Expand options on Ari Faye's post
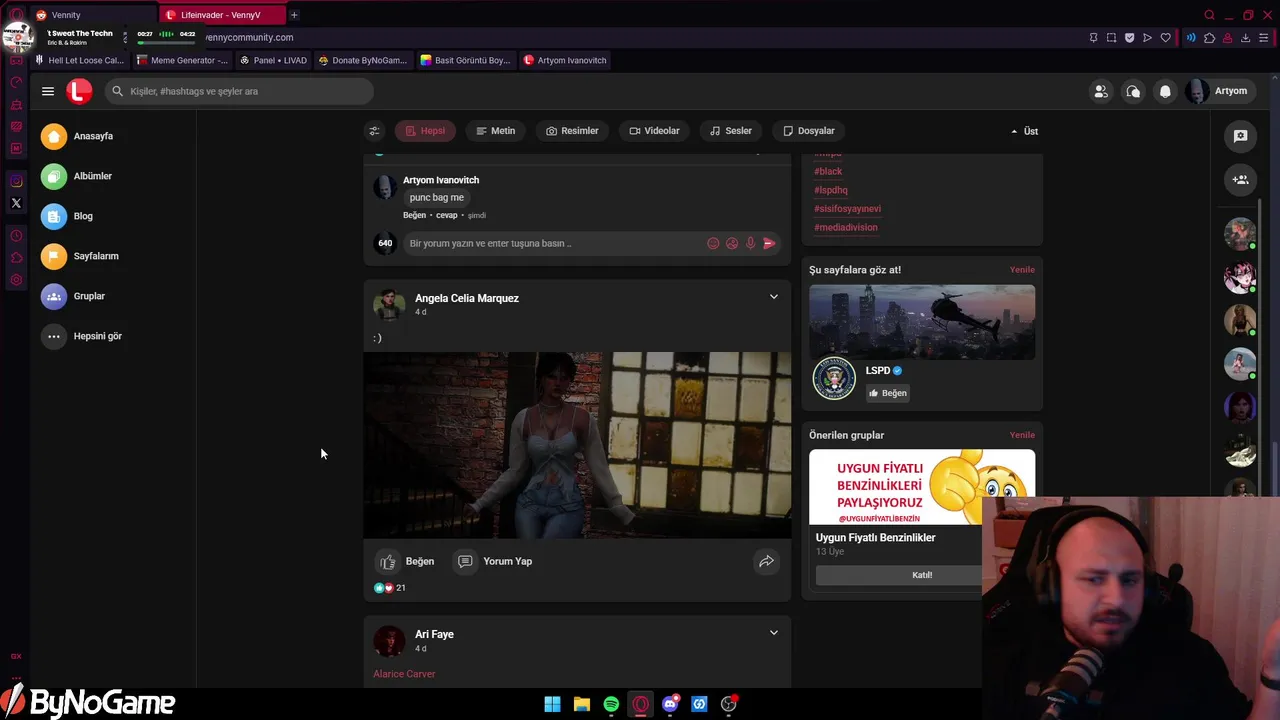 click(774, 633)
